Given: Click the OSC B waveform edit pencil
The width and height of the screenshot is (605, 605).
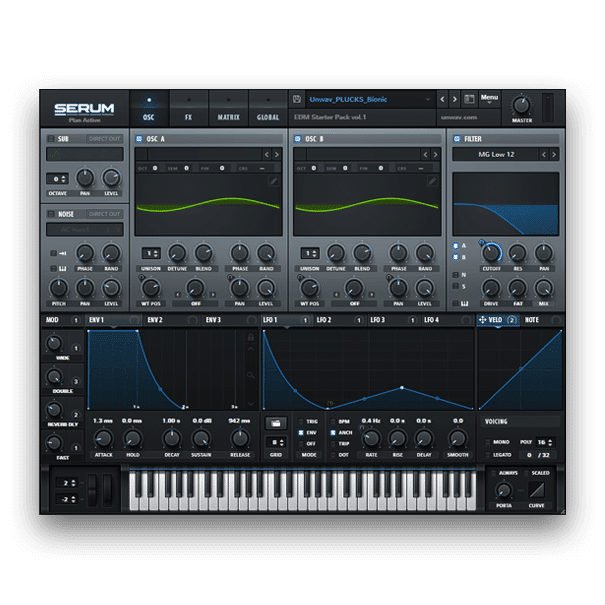Looking at the screenshot, I should pos(433,181).
